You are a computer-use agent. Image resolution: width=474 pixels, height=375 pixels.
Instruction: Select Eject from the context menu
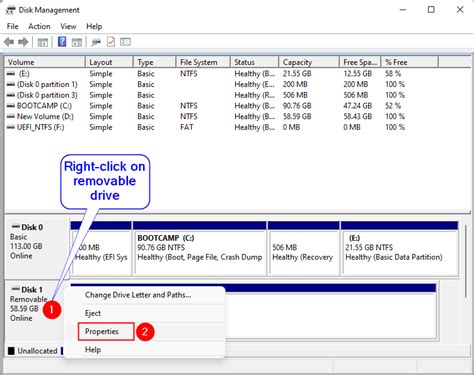point(93,313)
